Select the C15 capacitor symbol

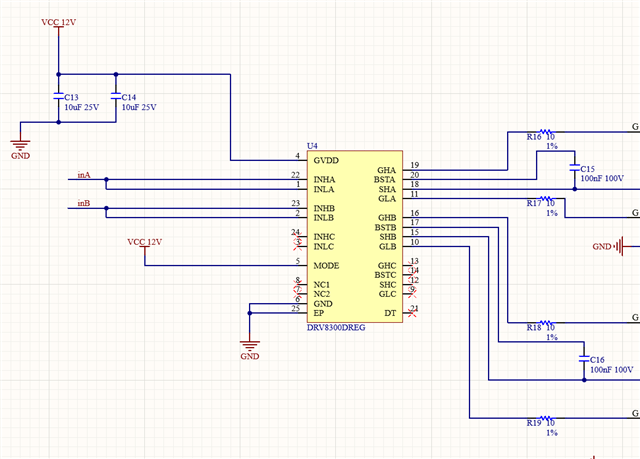[575, 168]
